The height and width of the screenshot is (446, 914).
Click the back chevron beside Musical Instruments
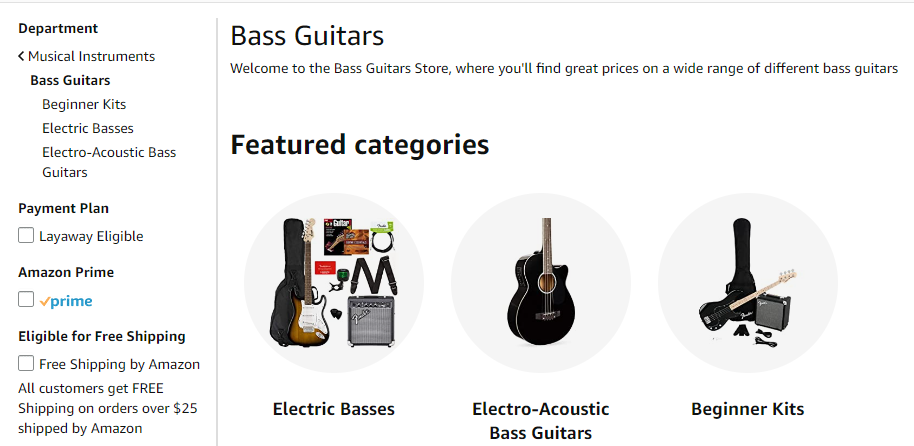tap(21, 57)
